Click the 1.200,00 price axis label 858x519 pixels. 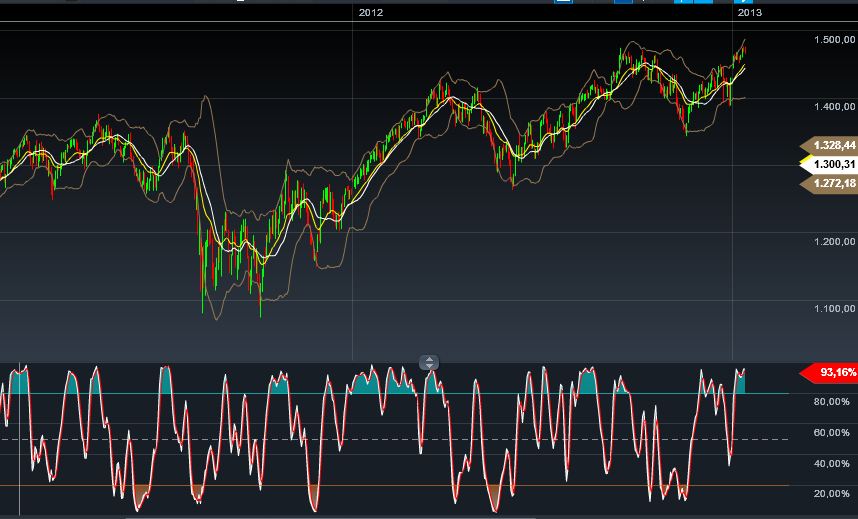point(835,241)
